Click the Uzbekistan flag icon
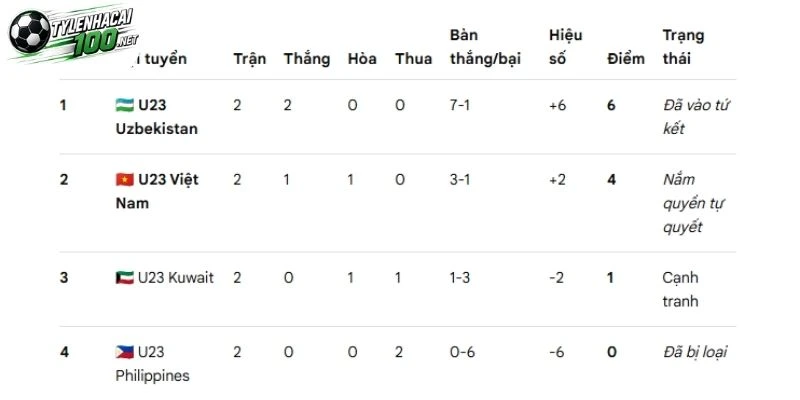Viewport: 800px width, 400px height. tap(124, 105)
